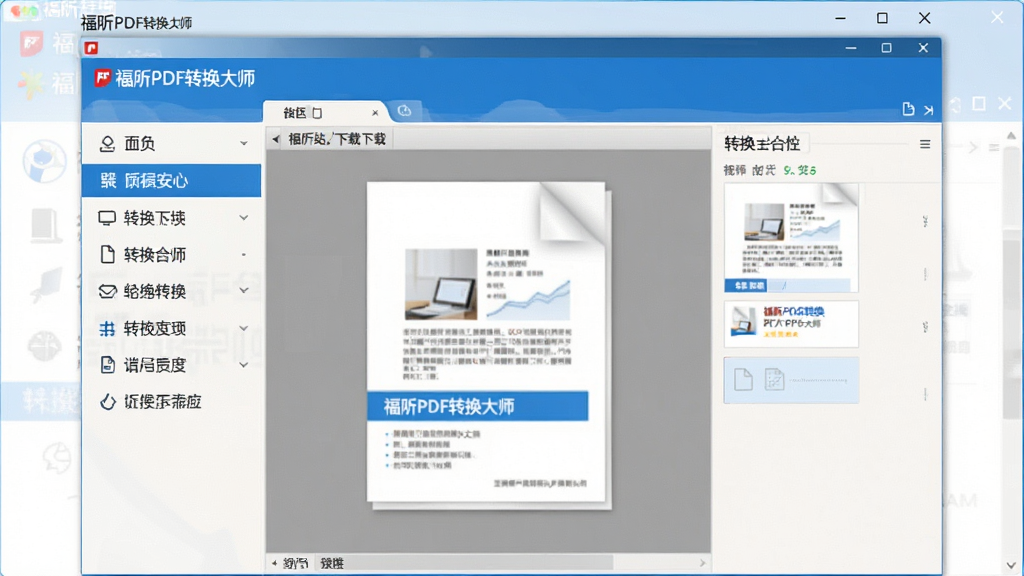The width and height of the screenshot is (1024, 576).
Task: Click the flame icon at sidebar bottom
Action: (108, 402)
